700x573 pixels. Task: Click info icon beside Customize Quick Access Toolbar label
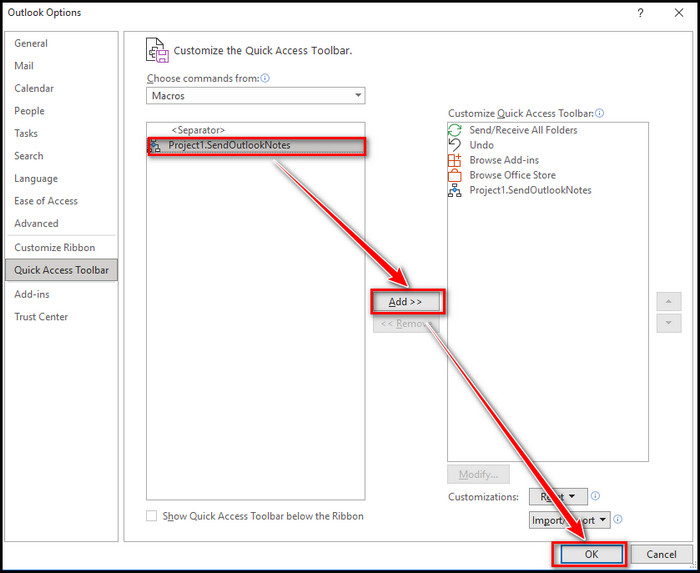(x=600, y=113)
